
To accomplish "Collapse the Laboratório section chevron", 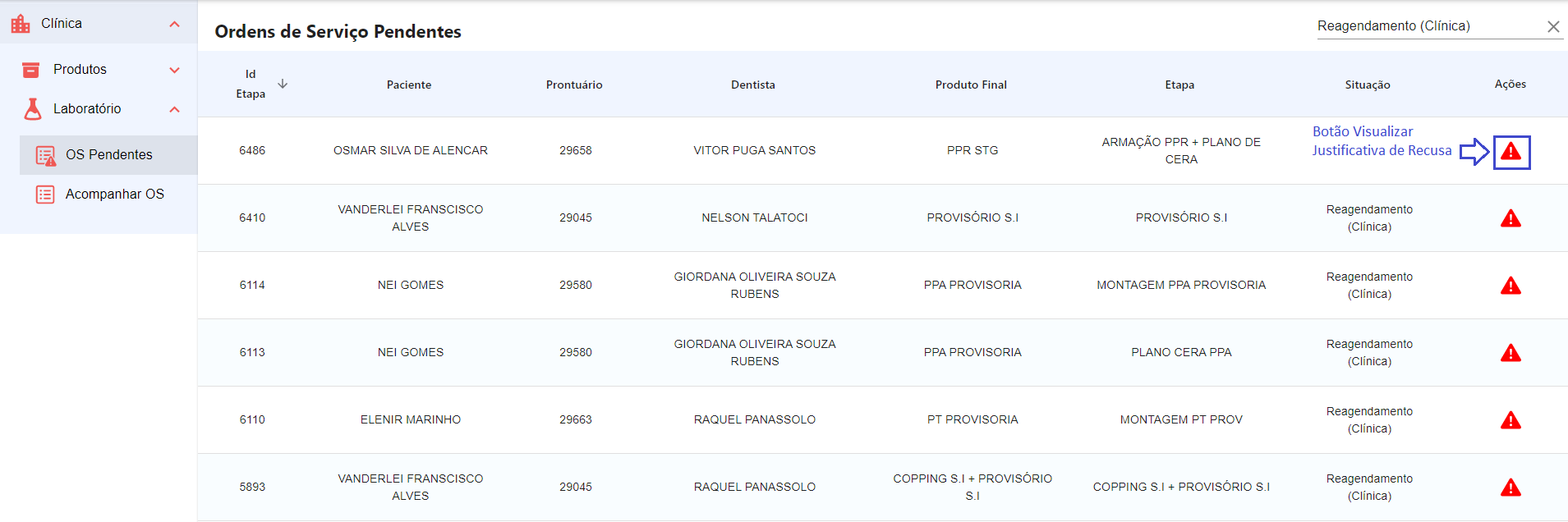I will (x=174, y=110).
